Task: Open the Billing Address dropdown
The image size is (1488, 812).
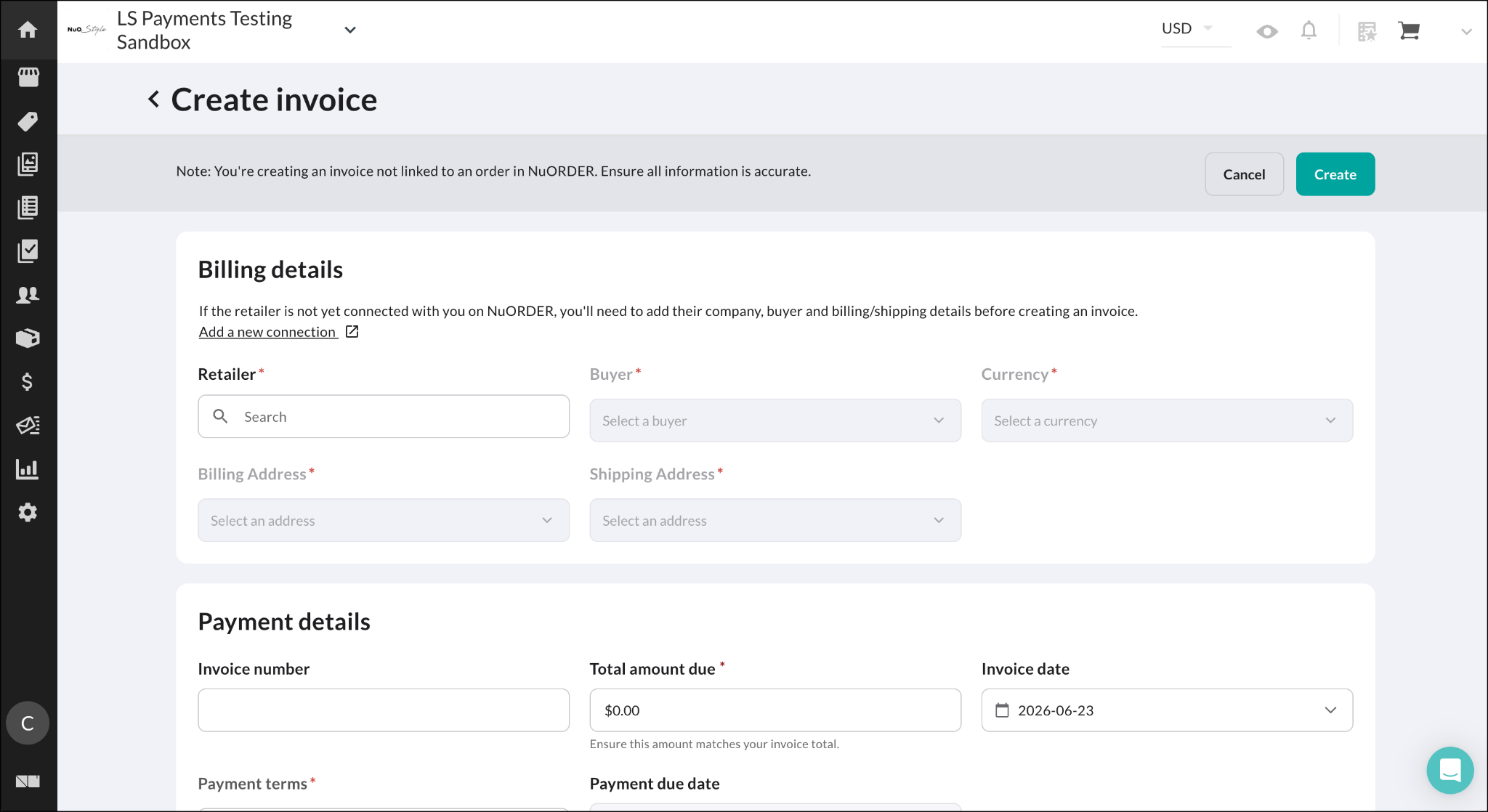Action: click(384, 520)
